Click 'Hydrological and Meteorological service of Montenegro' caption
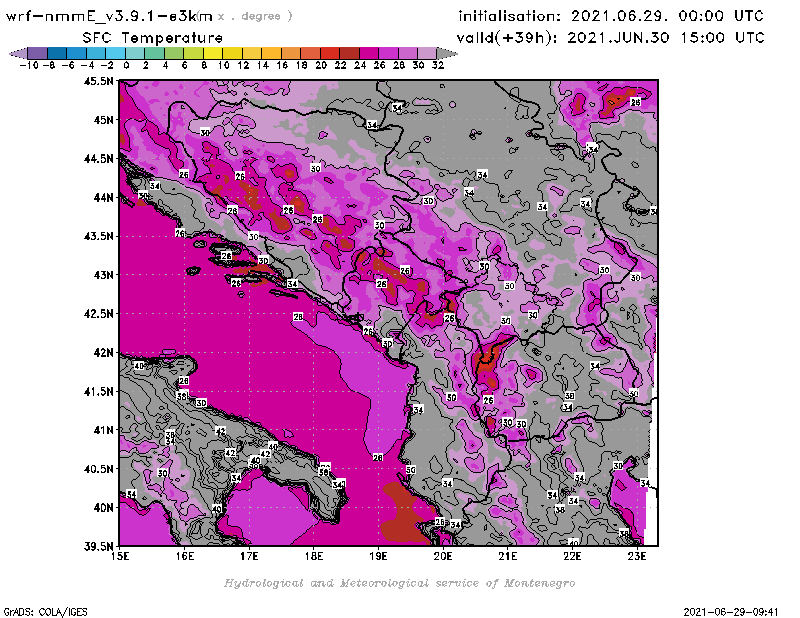The image size is (800, 618). point(399,583)
